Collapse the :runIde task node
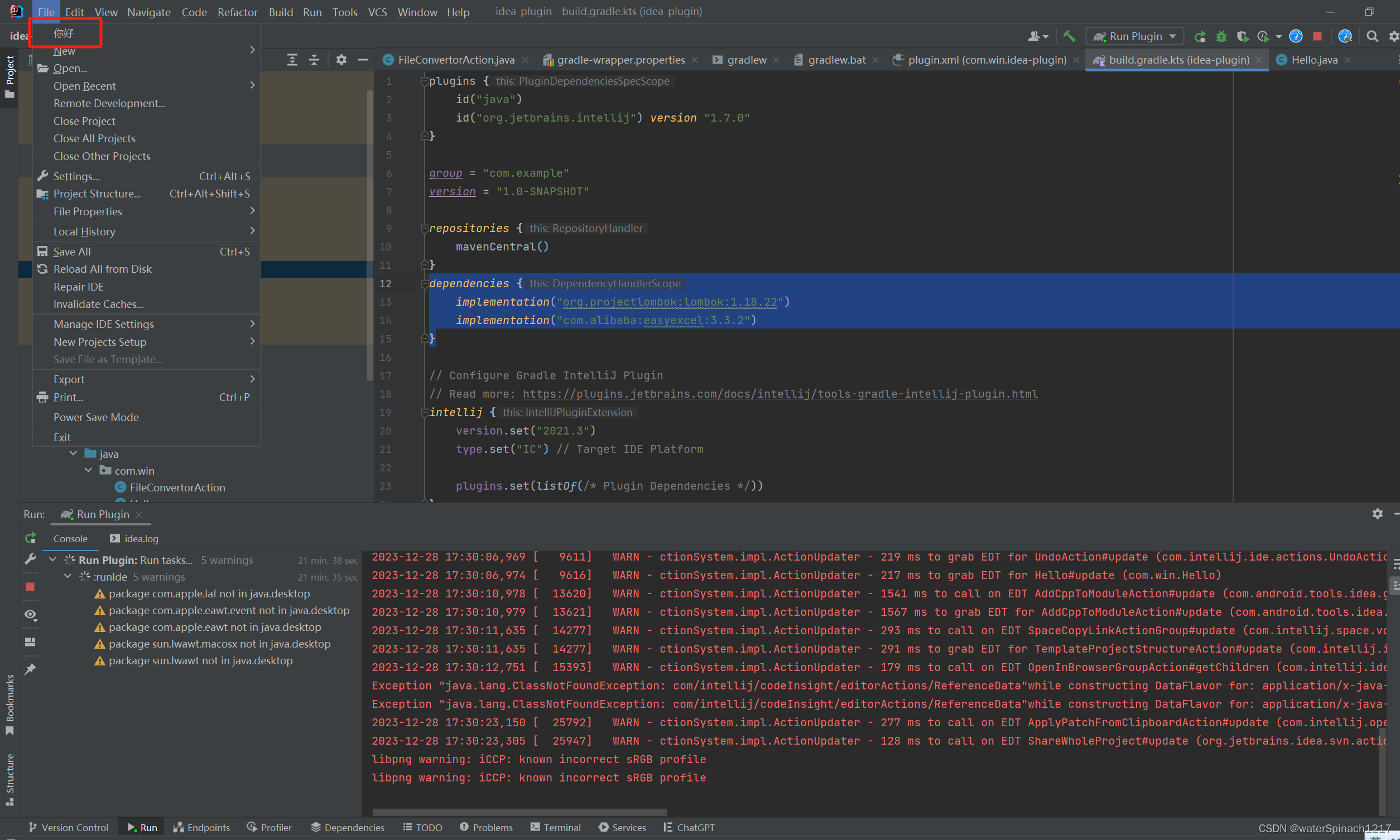1400x840 pixels. (x=68, y=577)
